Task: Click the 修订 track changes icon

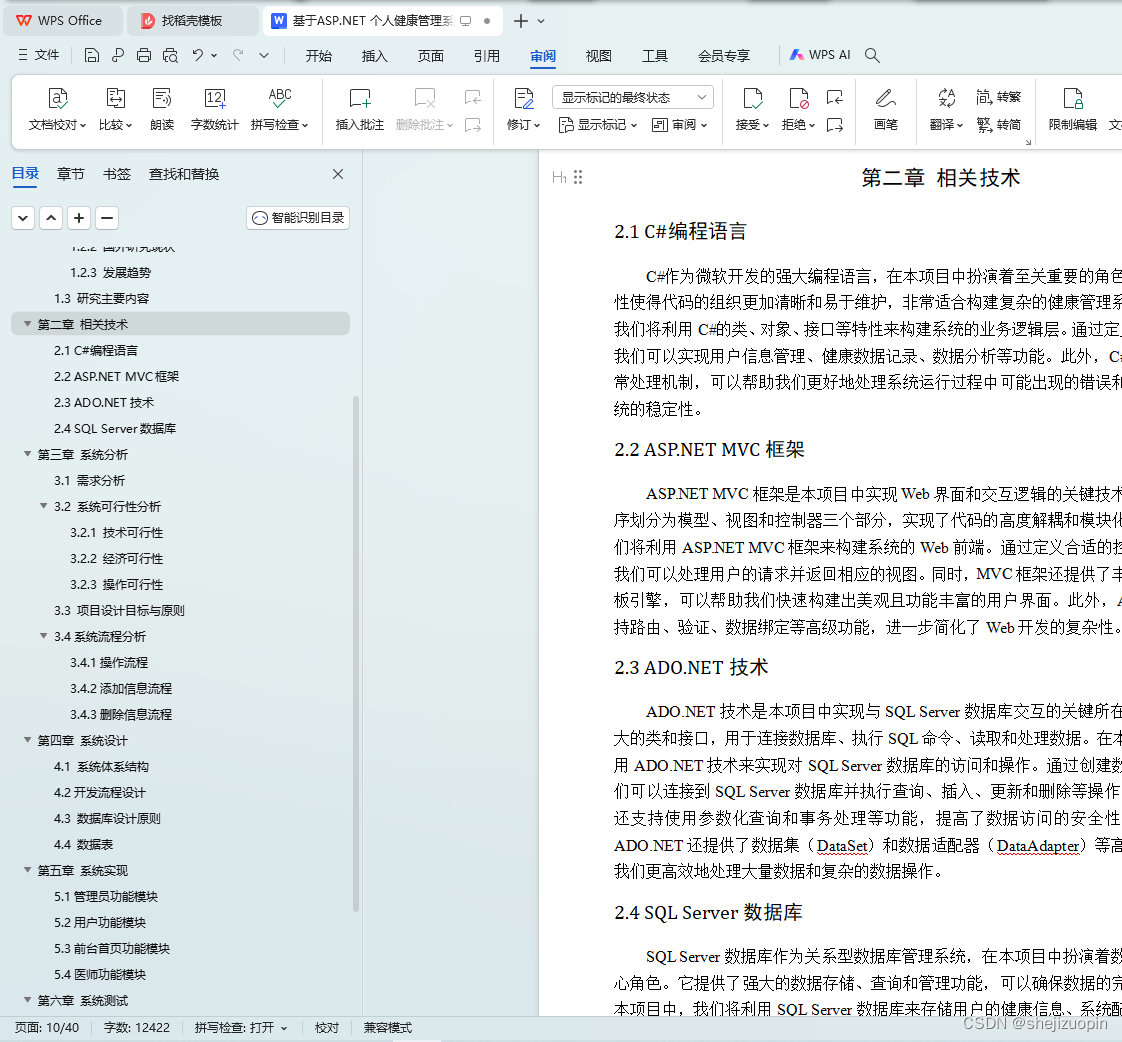Action: click(524, 99)
